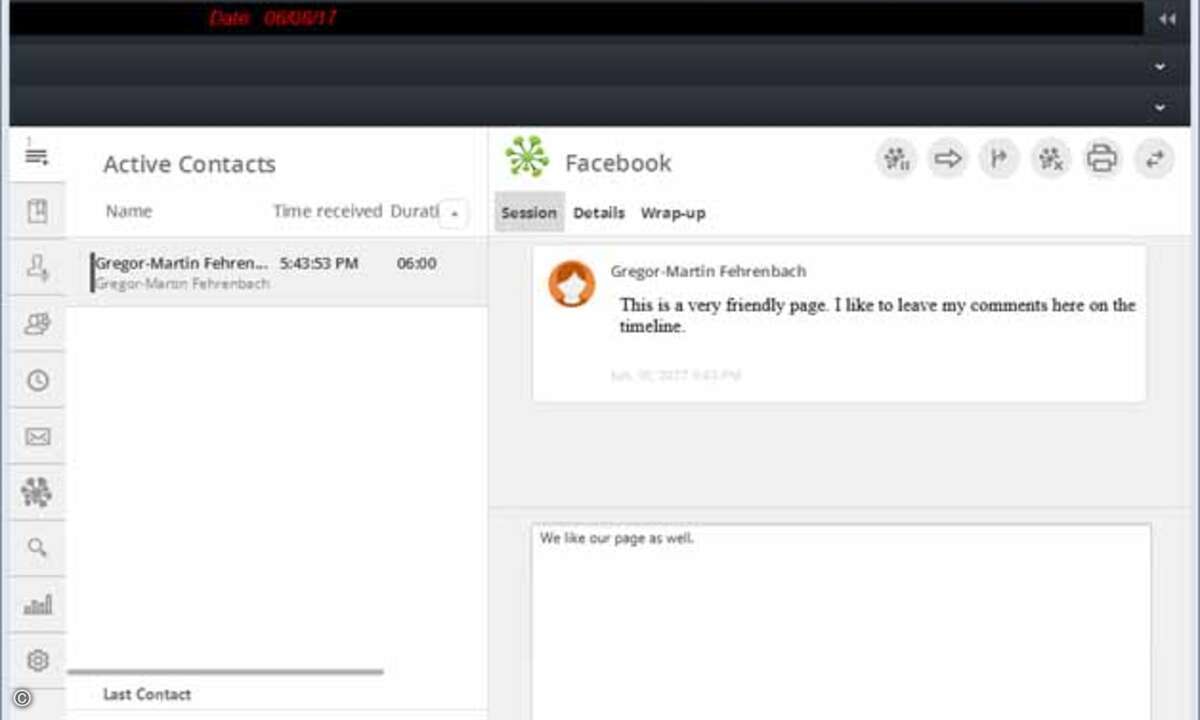Switch to the Wrap-up tab
Viewport: 1200px width, 720px height.
(x=673, y=213)
